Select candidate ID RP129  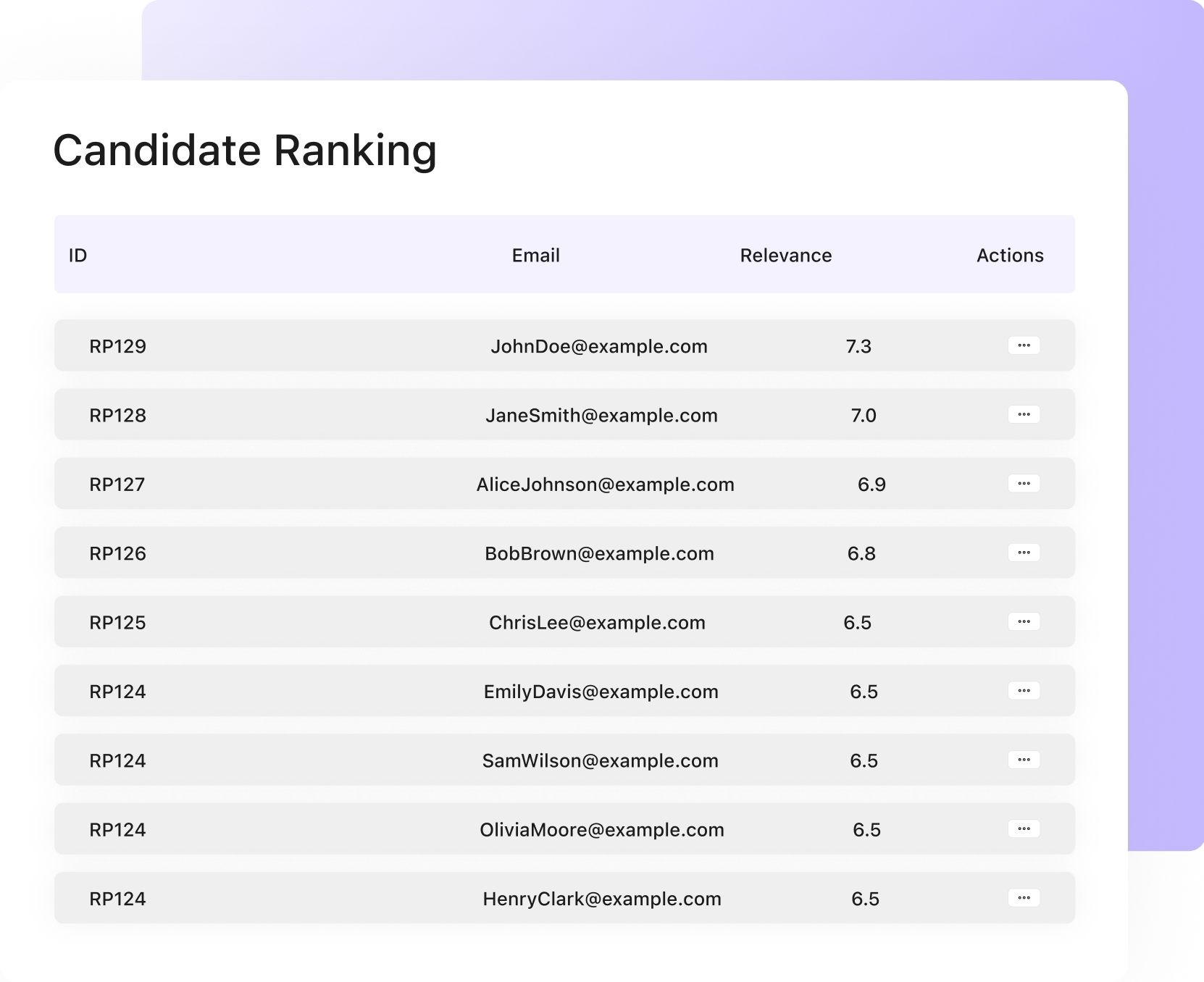(x=117, y=346)
